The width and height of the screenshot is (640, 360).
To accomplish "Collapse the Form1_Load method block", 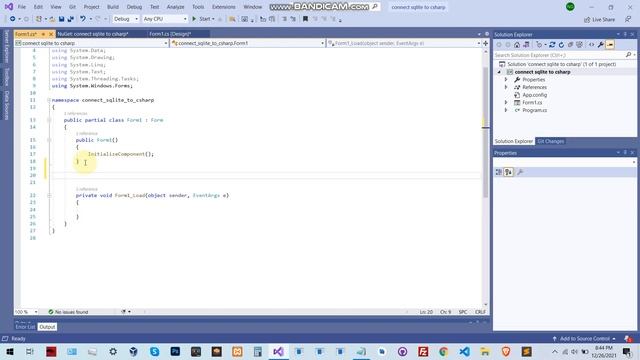I will click(x=49, y=196).
